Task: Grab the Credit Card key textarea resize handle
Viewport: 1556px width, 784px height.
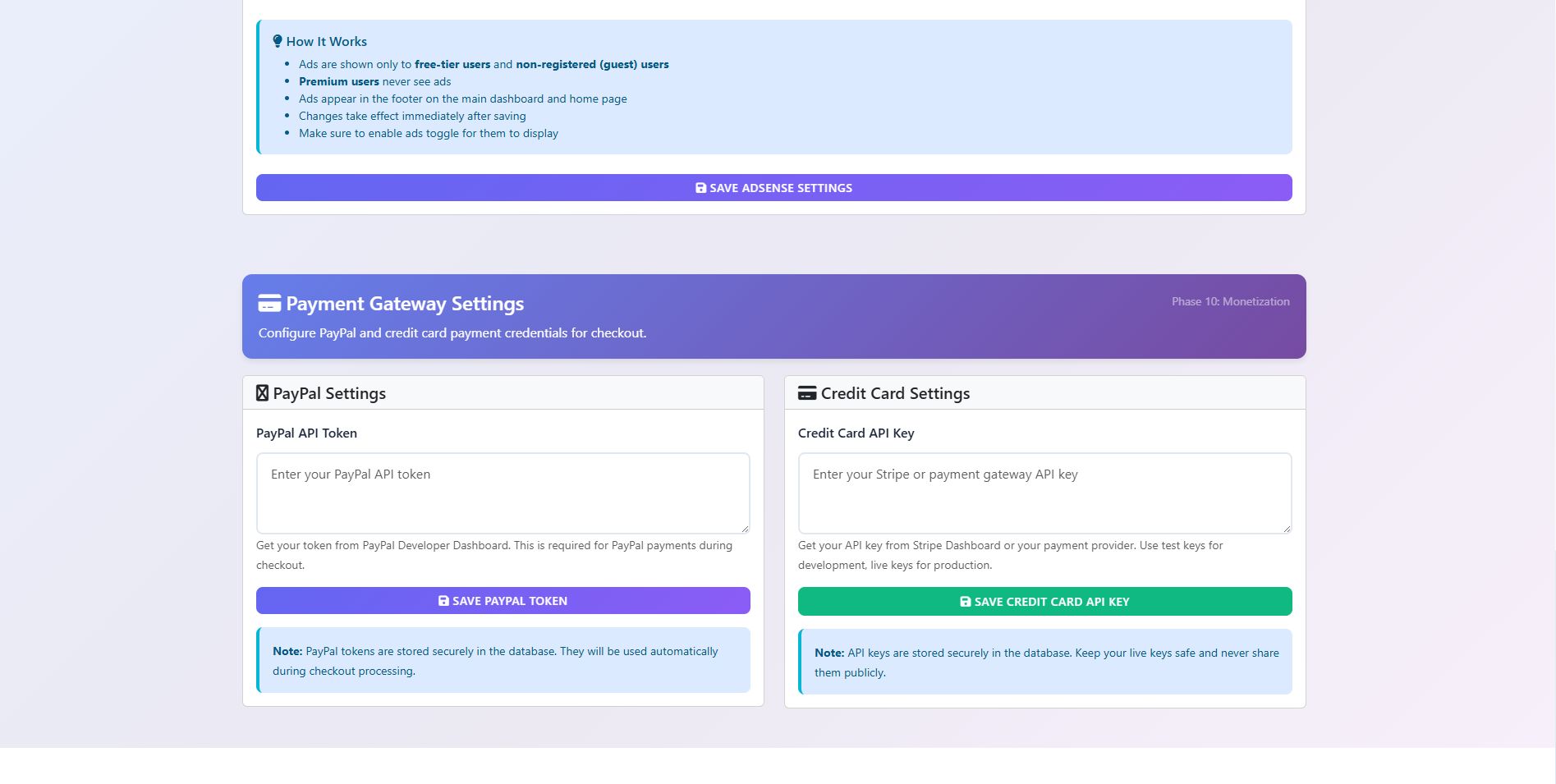Action: point(1287,529)
